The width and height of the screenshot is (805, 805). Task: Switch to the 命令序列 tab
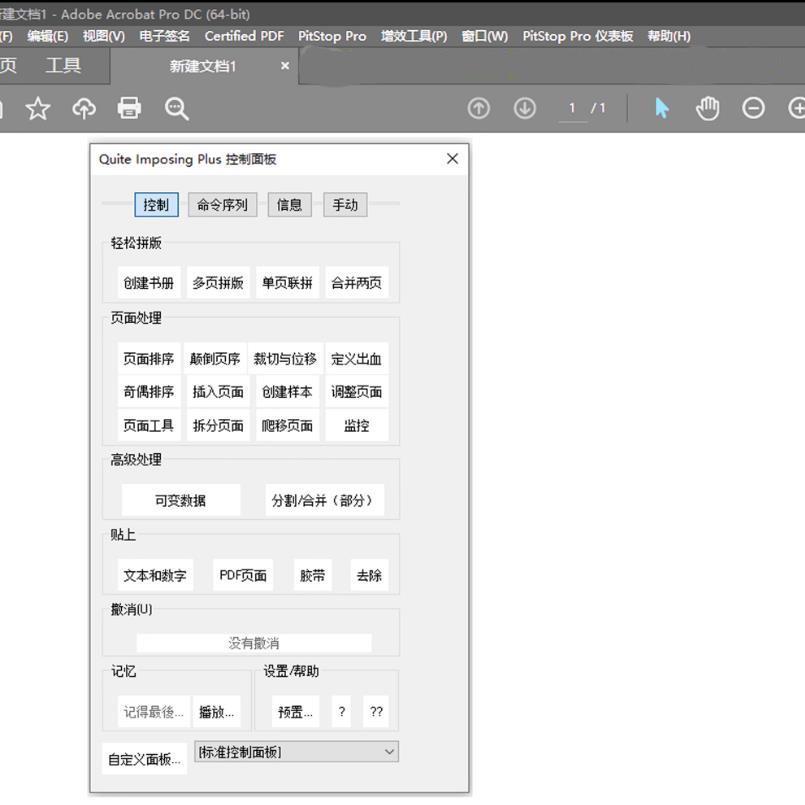tap(222, 205)
